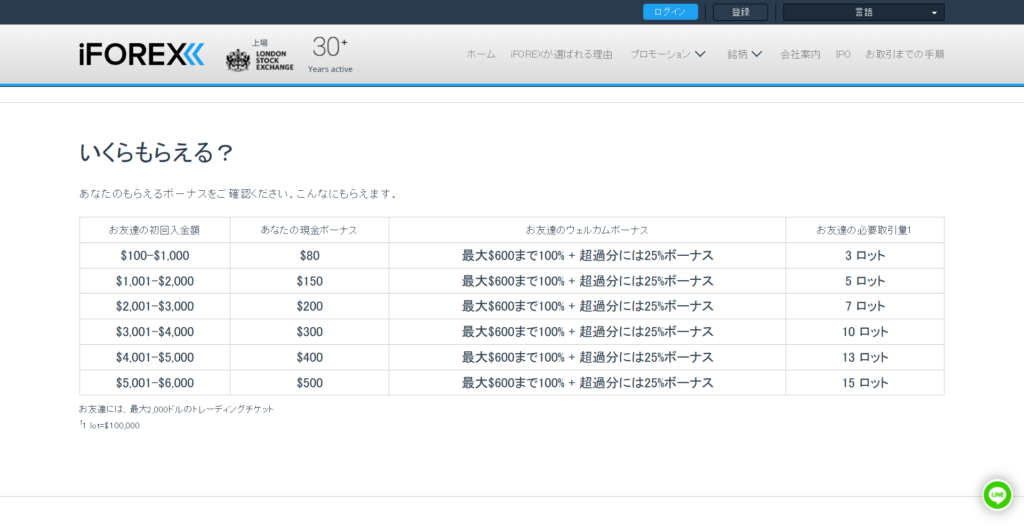Select the $80 bonus cell
Viewport: 1024px width, 527px height.
click(310, 255)
